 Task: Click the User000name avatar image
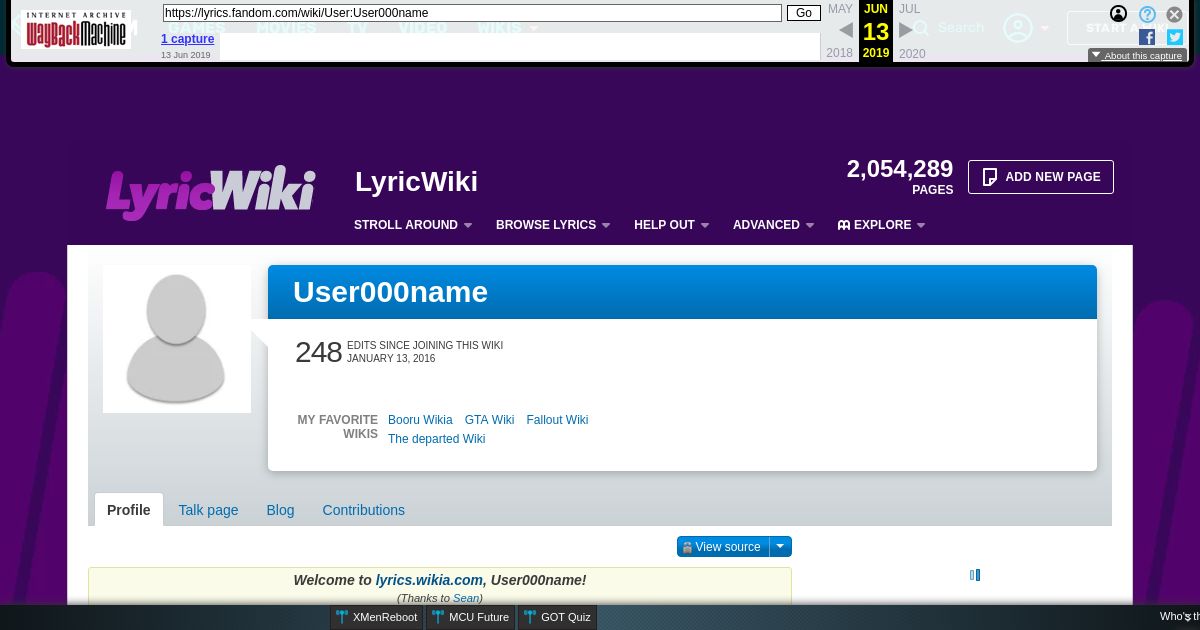pyautogui.click(x=177, y=339)
